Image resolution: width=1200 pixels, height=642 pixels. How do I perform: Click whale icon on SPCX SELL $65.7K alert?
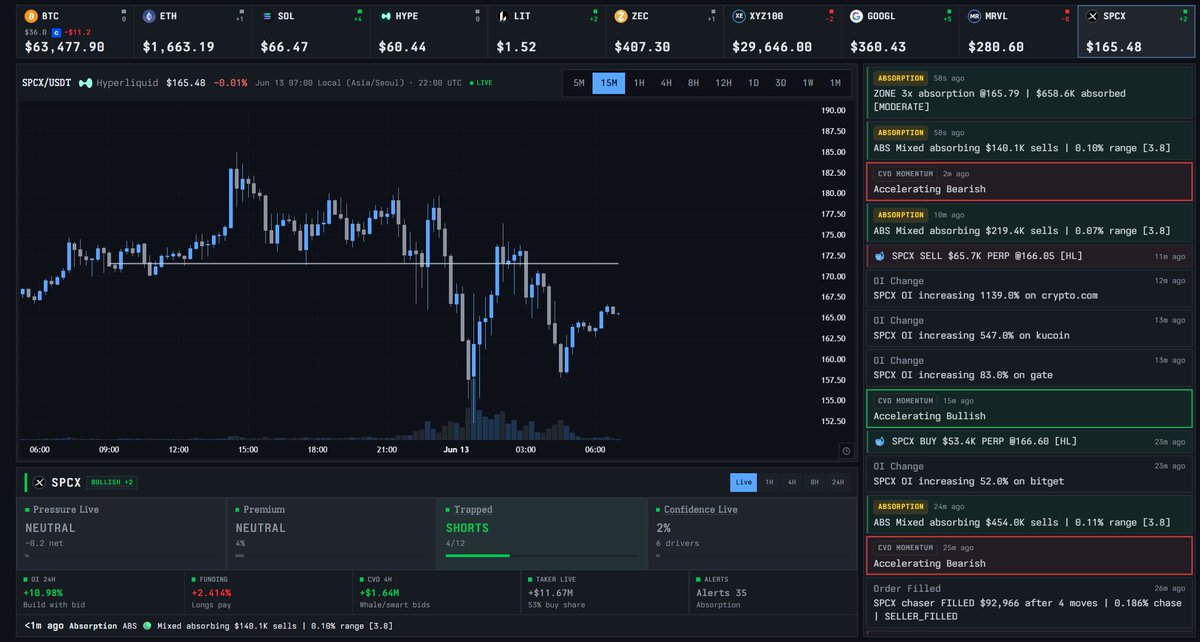[879, 256]
